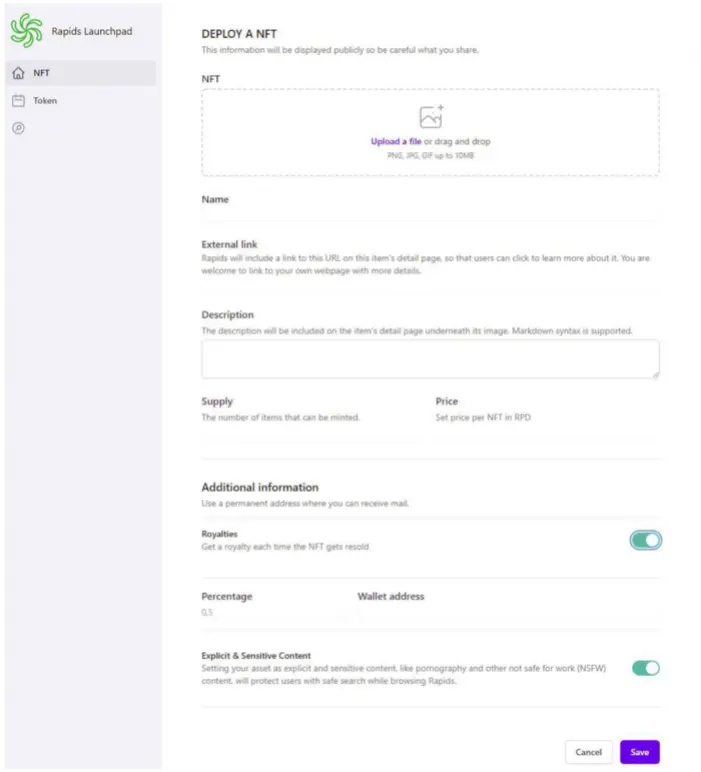
Task: Open the compass explore icon in sidebar
Action: 18,128
